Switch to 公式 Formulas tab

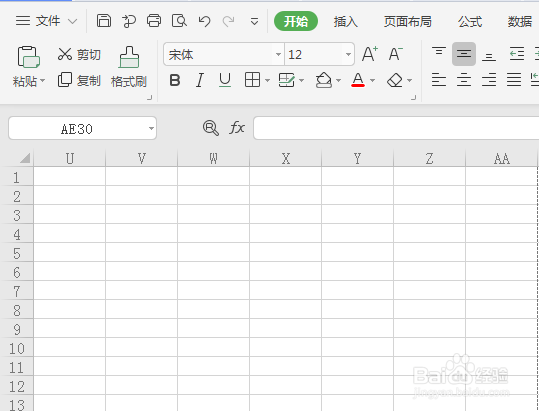[470, 22]
